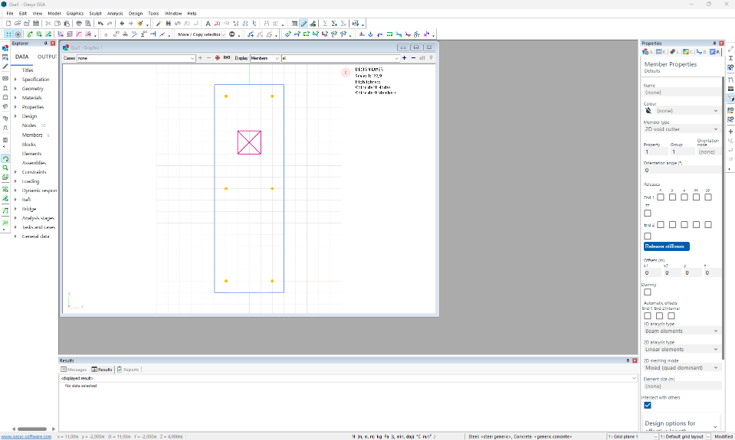735x440 pixels.
Task: Switch to the OUTPUT tab in Explorer
Action: tap(47, 57)
